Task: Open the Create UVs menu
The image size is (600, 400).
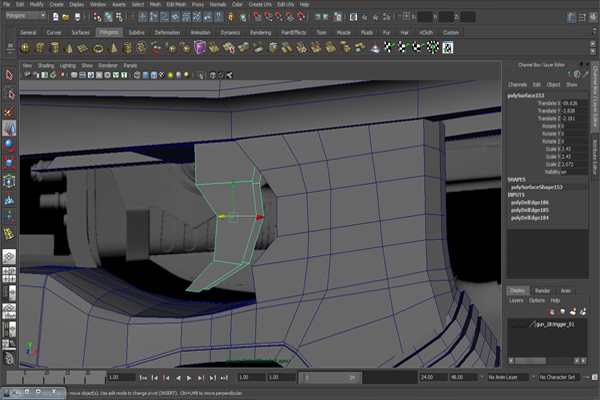Action: pyautogui.click(x=260, y=4)
